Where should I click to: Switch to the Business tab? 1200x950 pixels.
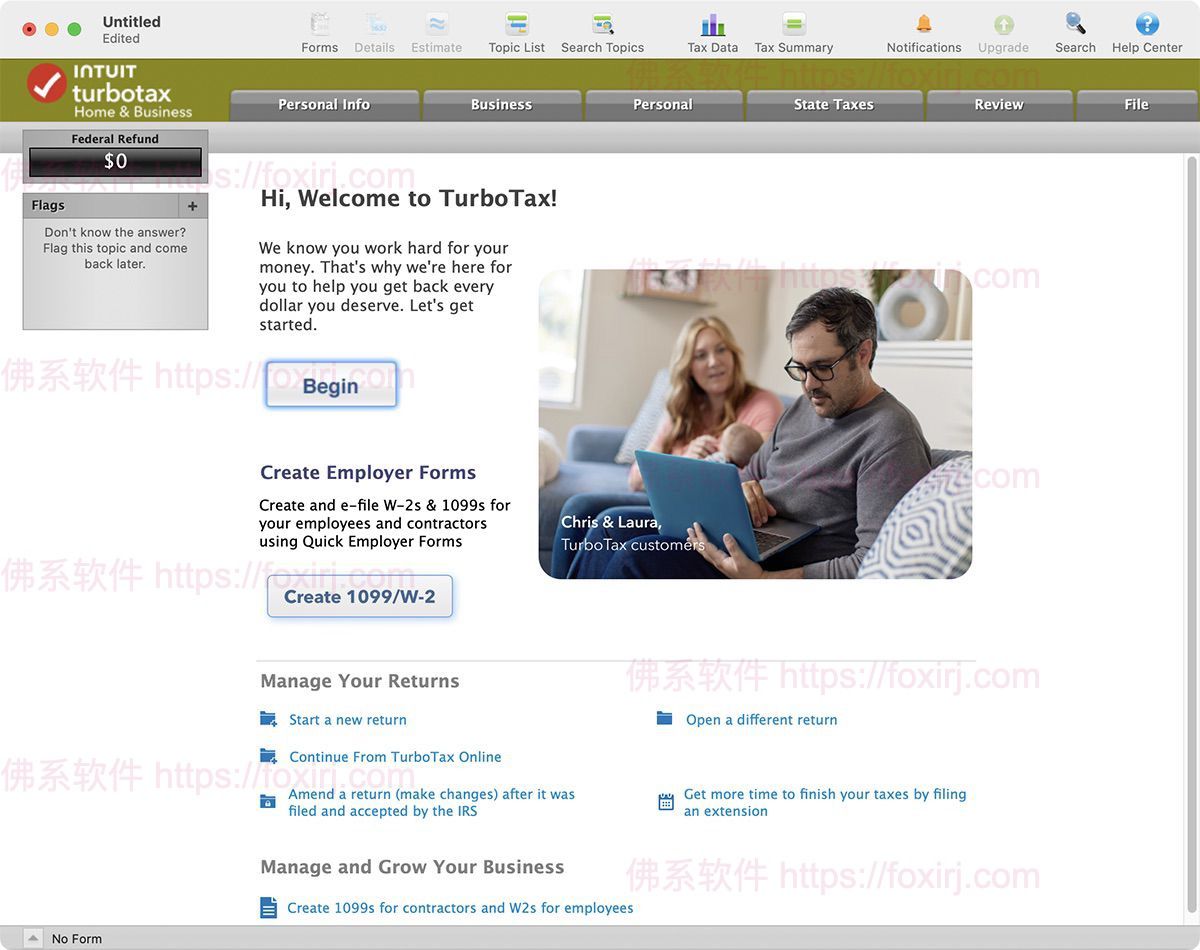pos(501,104)
